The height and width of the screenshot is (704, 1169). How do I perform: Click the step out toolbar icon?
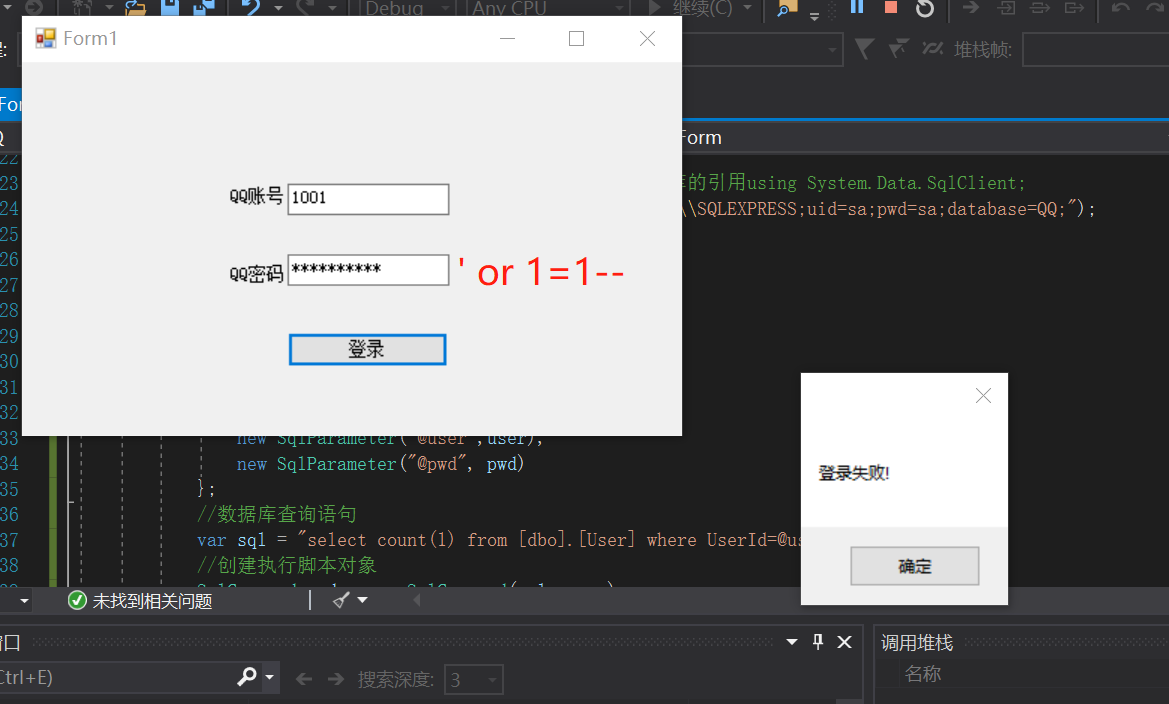point(1074,8)
